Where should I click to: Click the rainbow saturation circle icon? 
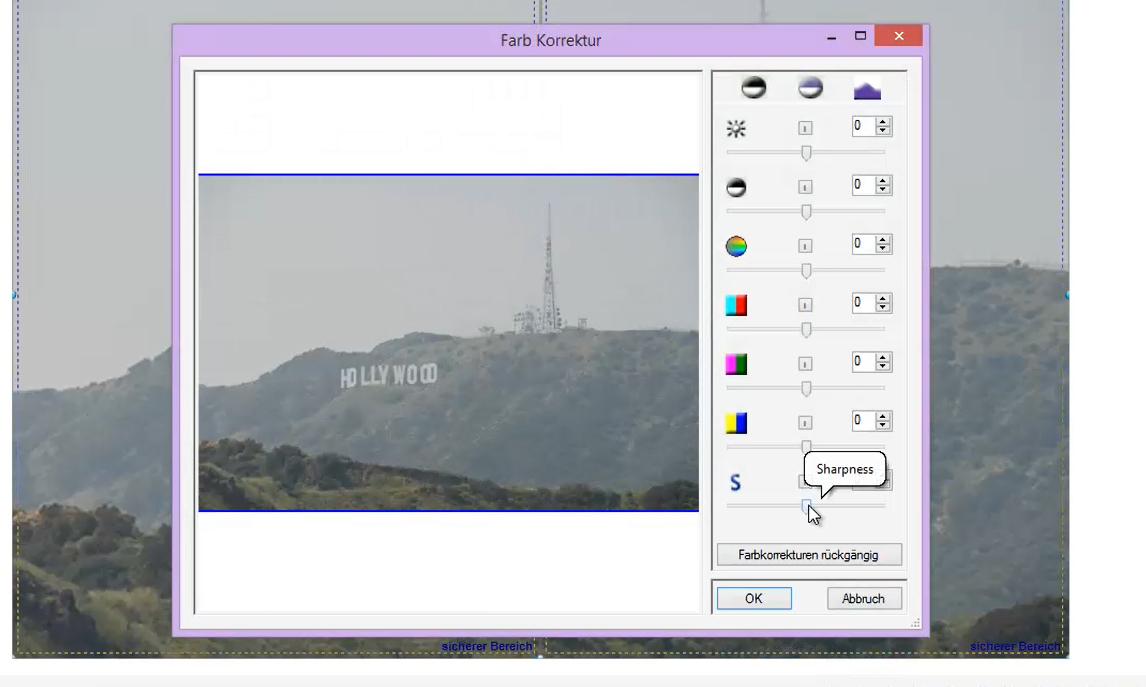(736, 246)
